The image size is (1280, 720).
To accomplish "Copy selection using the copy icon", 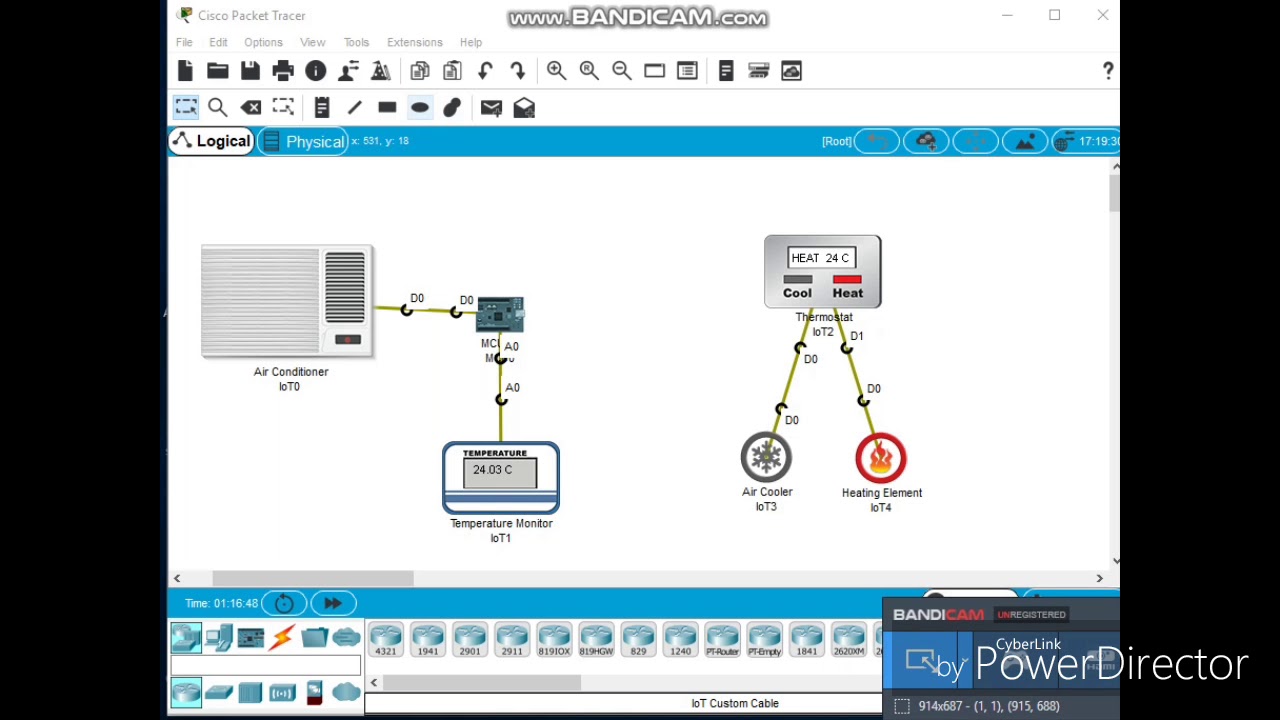I will (x=420, y=71).
